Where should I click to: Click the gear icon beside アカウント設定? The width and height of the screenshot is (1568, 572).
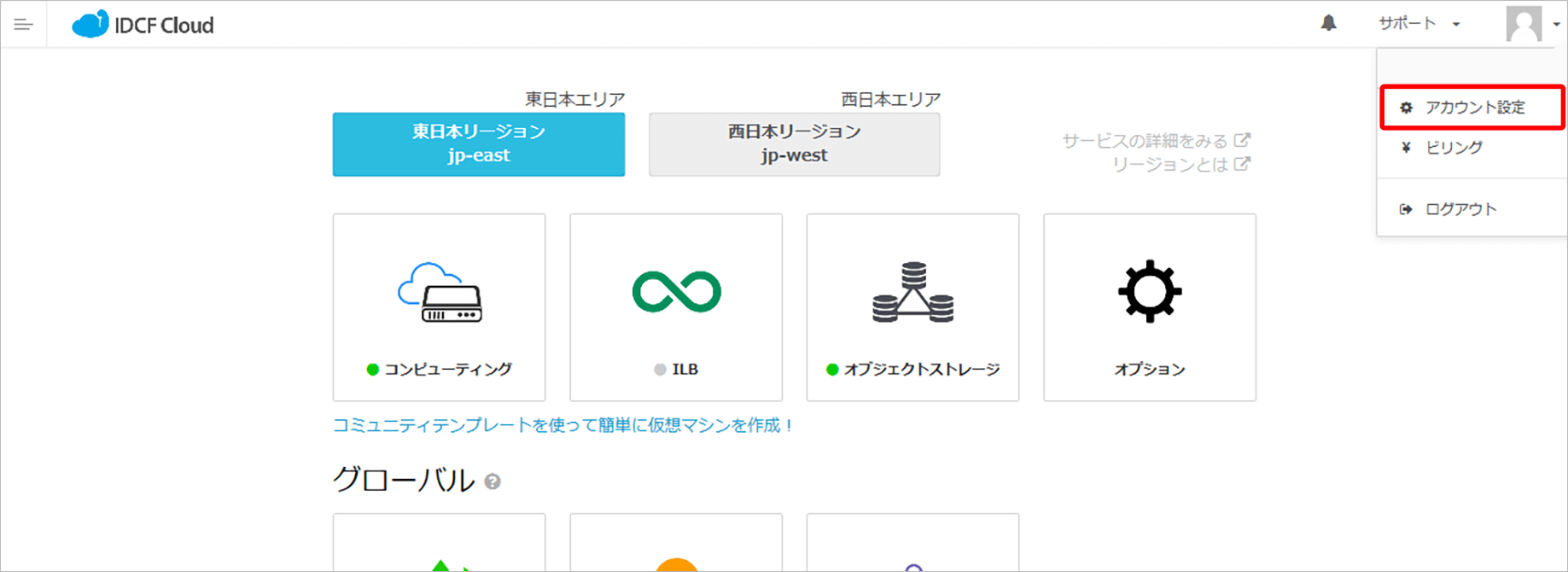[1406, 108]
